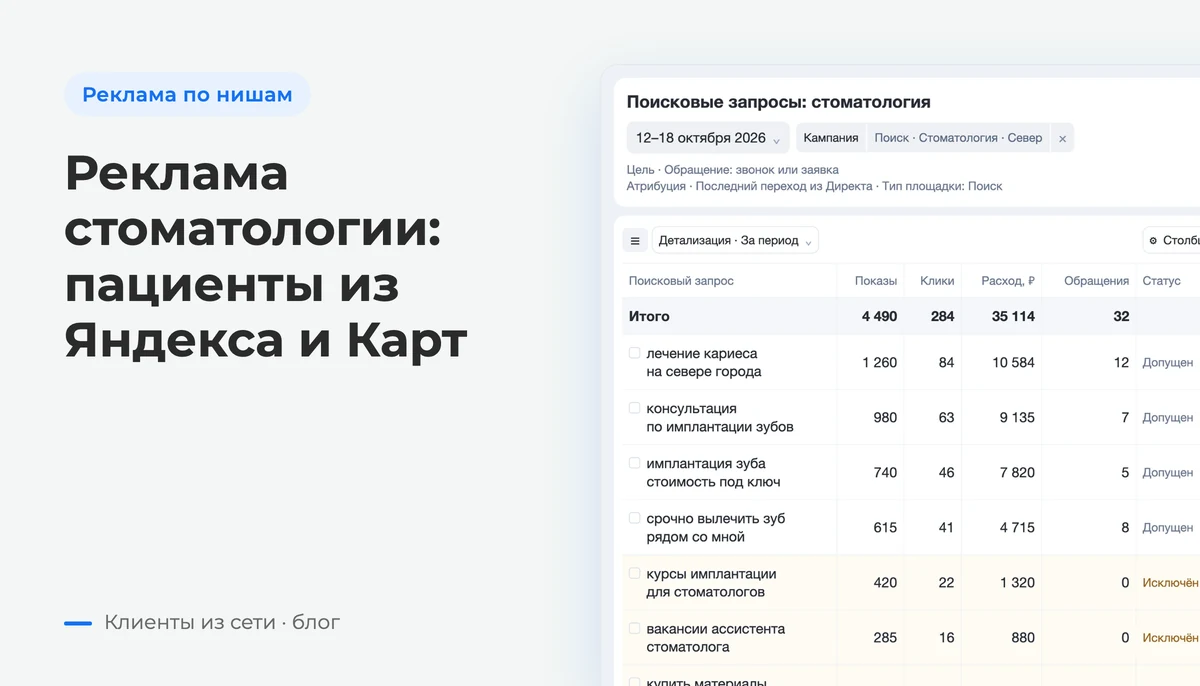The height and width of the screenshot is (686, 1200).
Task: Tick checkbox for консультация по имплантации зубов
Action: [634, 408]
